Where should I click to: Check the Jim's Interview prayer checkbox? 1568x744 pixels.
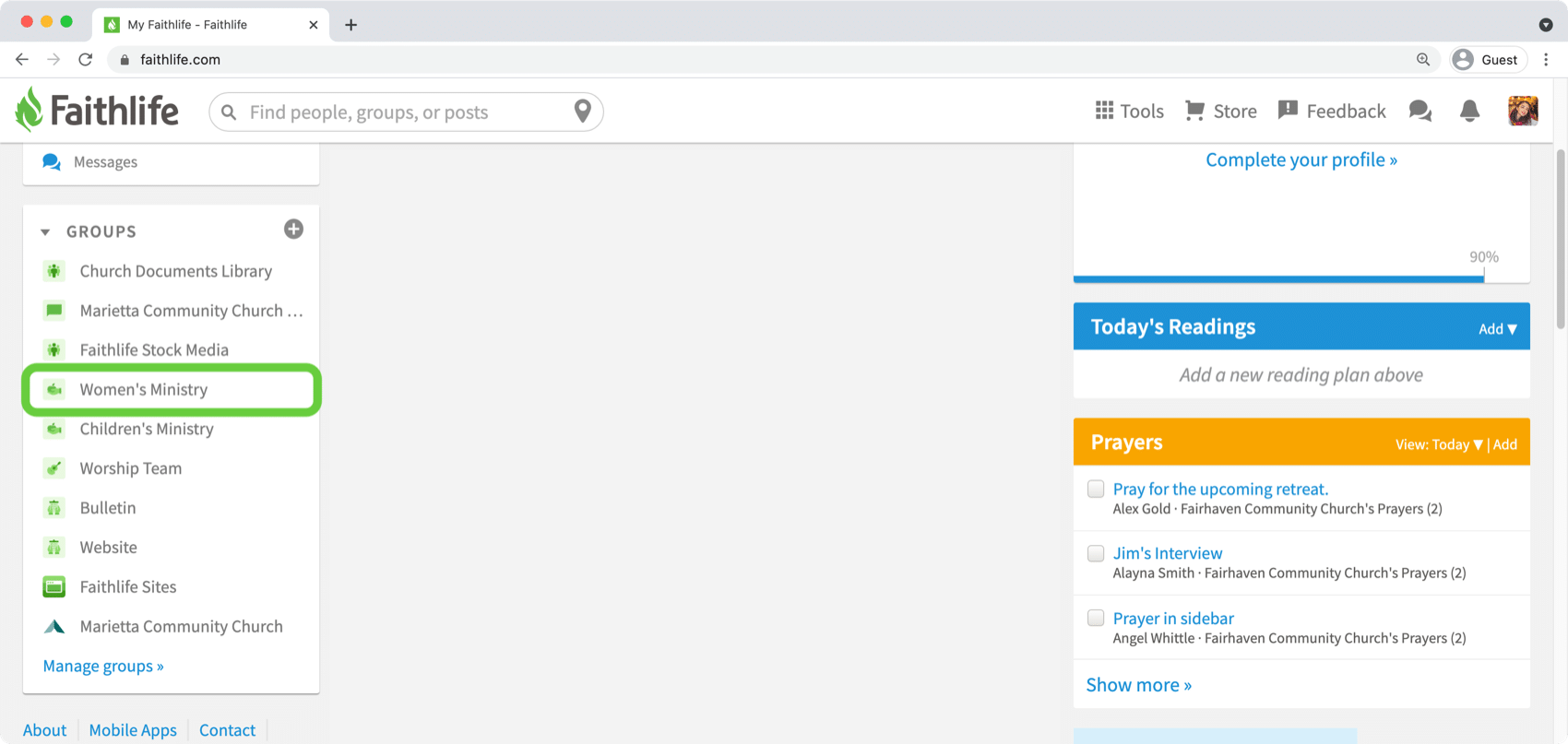pos(1096,553)
